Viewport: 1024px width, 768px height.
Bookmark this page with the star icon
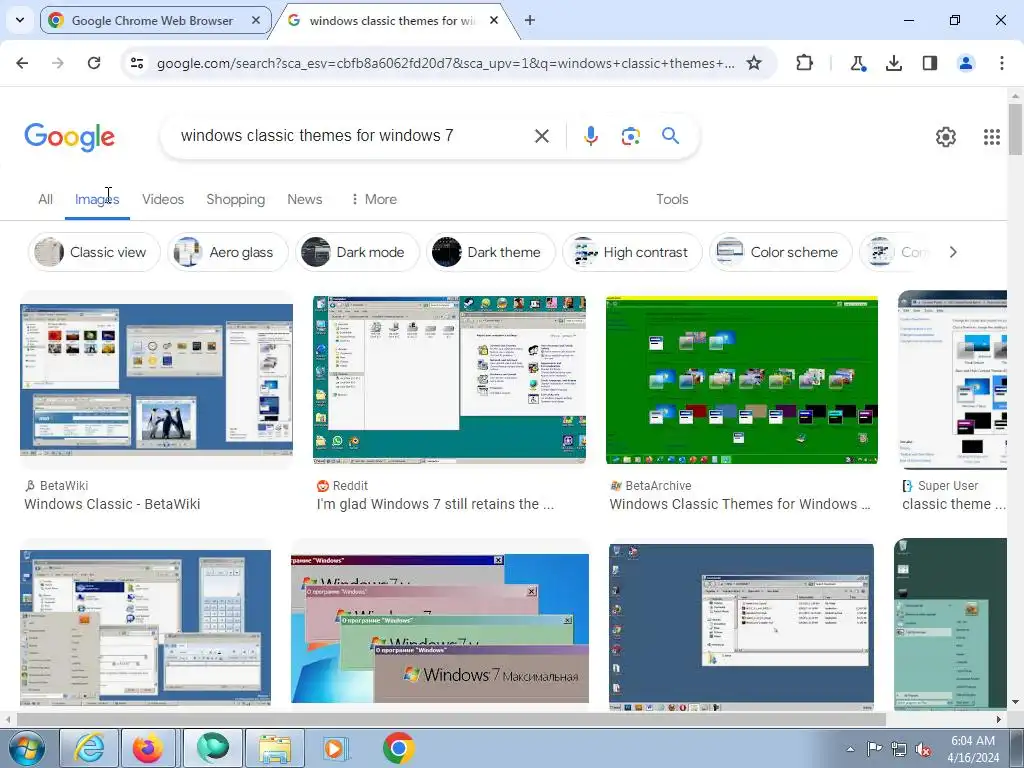click(x=754, y=63)
